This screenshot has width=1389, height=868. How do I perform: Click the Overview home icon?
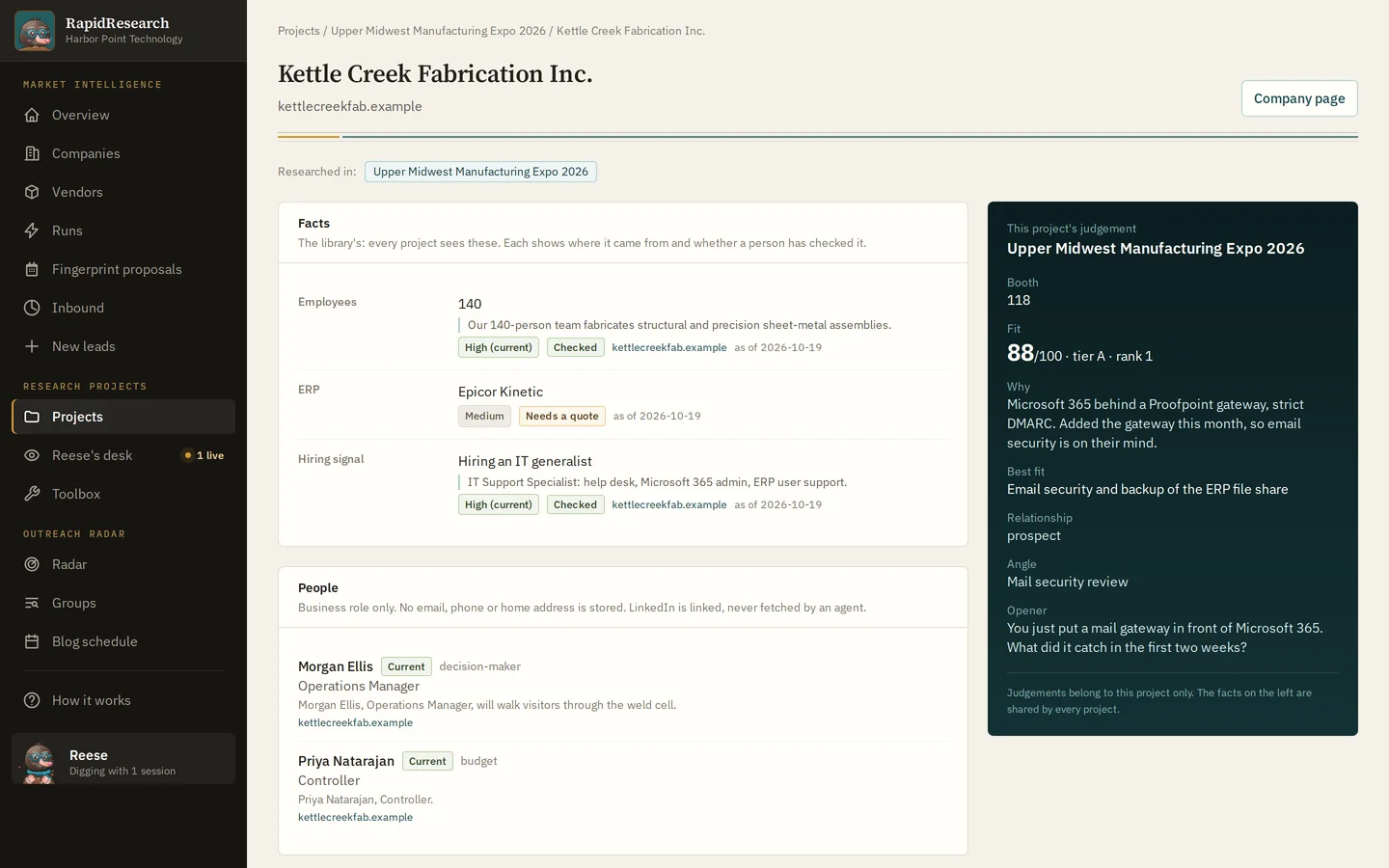[x=32, y=115]
